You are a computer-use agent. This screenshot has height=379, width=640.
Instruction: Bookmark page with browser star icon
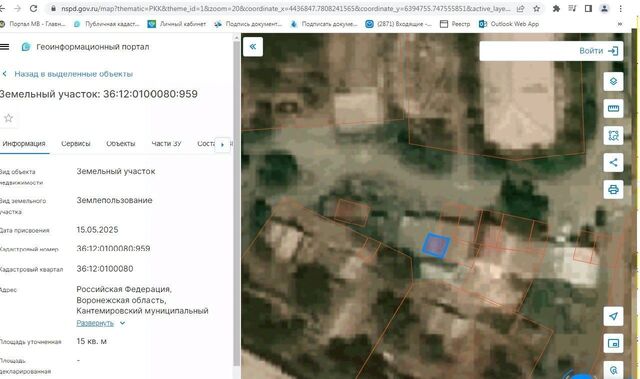(536, 9)
